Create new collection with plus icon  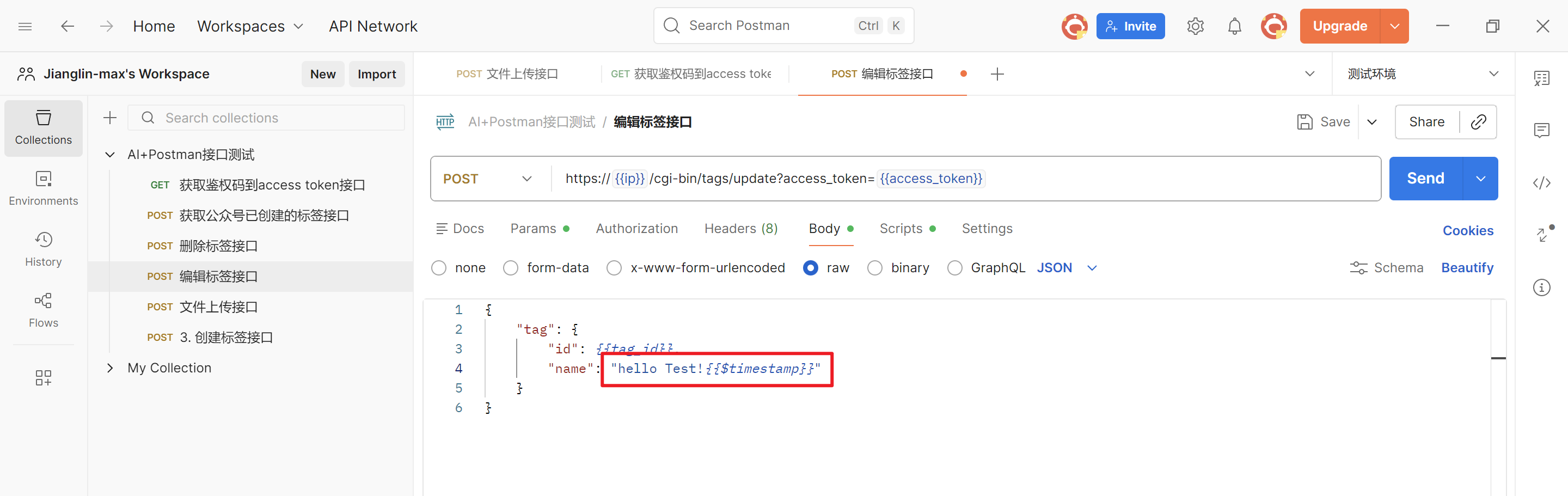109,118
